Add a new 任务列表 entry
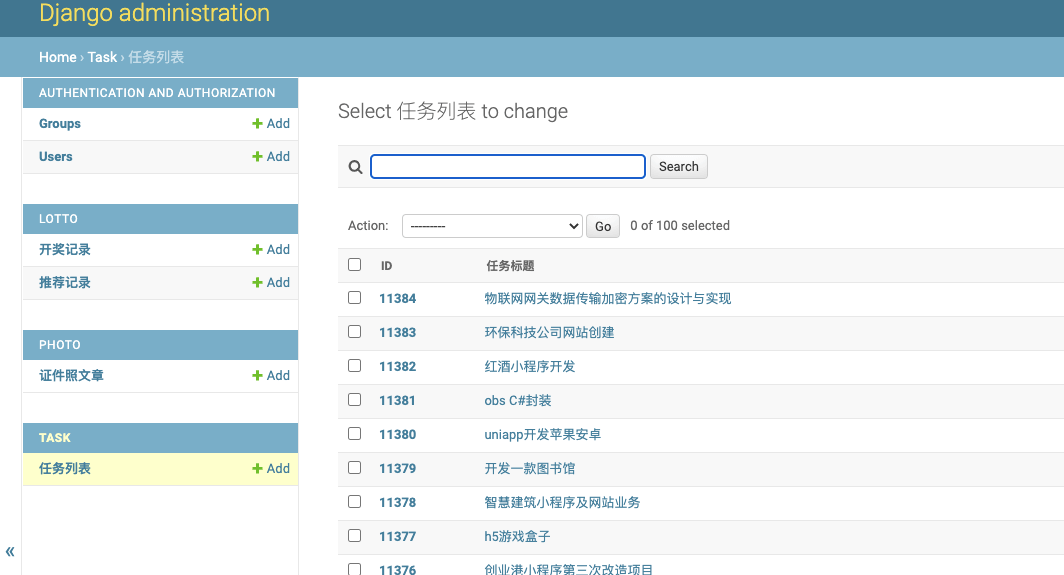The width and height of the screenshot is (1064, 575). (x=271, y=468)
